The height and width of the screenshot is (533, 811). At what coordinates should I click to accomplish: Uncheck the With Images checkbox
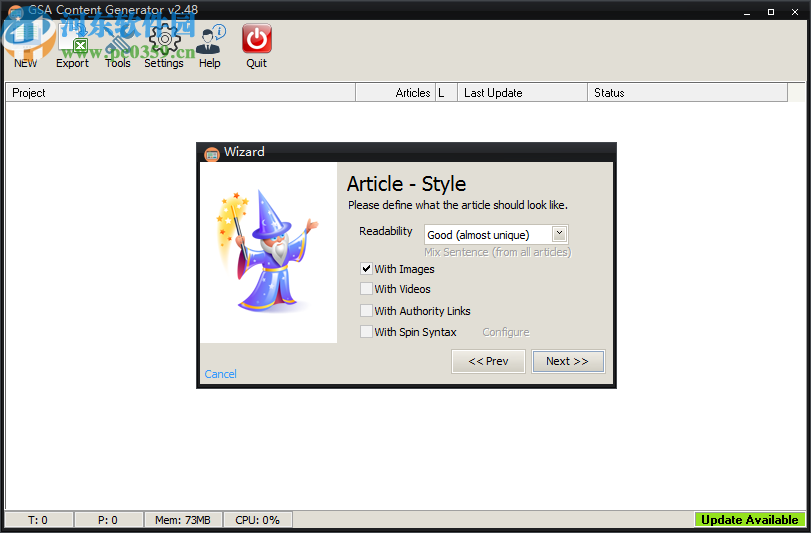coord(366,269)
